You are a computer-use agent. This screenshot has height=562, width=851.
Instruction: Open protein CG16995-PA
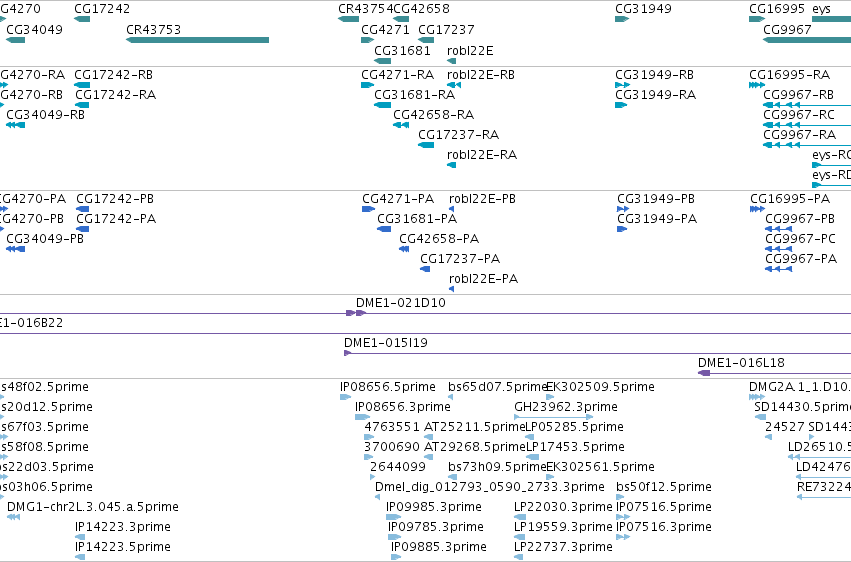pos(790,199)
